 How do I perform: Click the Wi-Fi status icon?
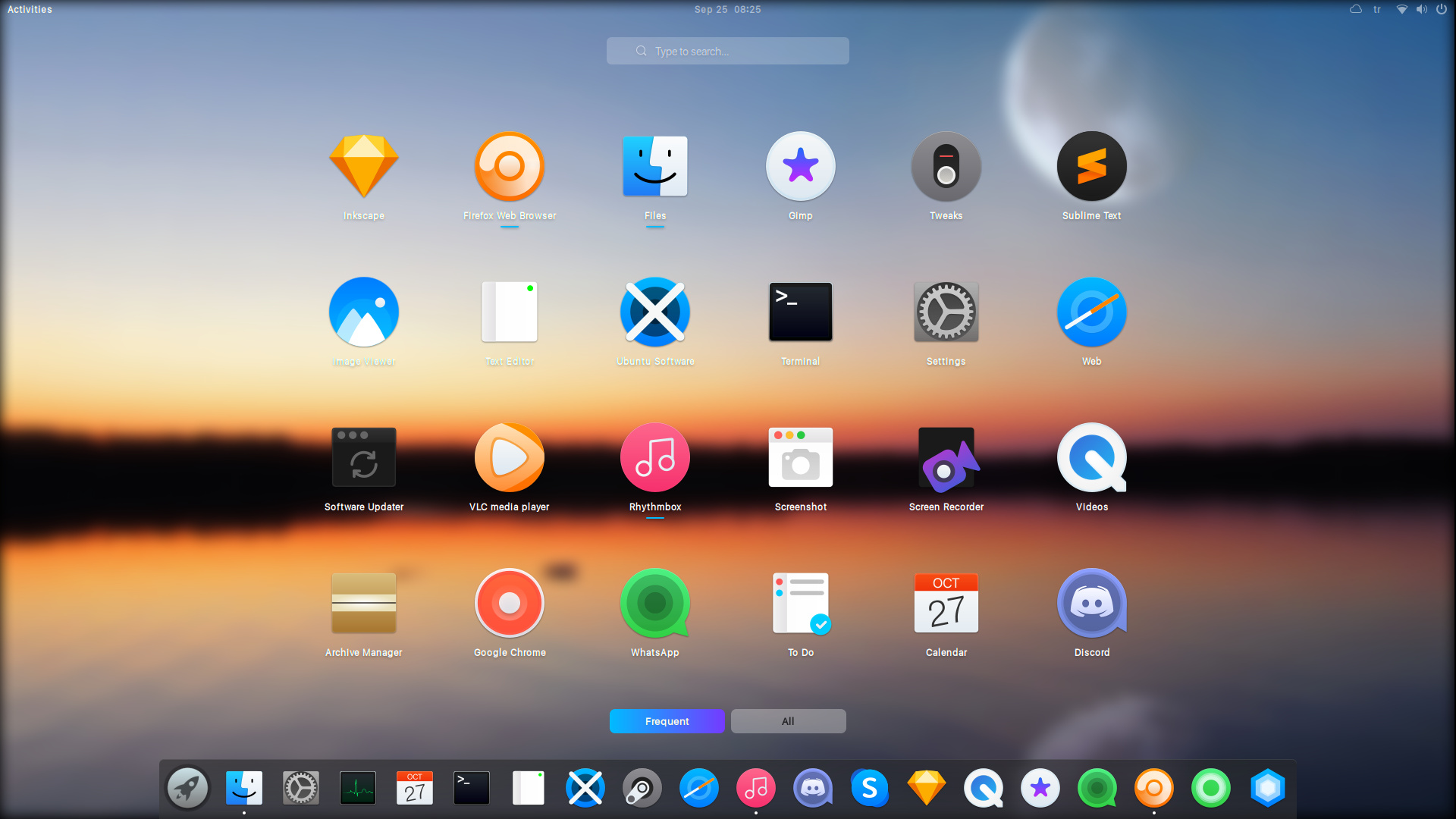(x=1402, y=9)
